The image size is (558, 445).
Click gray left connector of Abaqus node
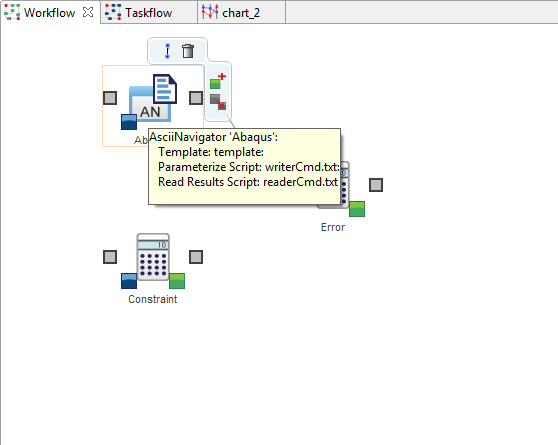pyautogui.click(x=110, y=98)
